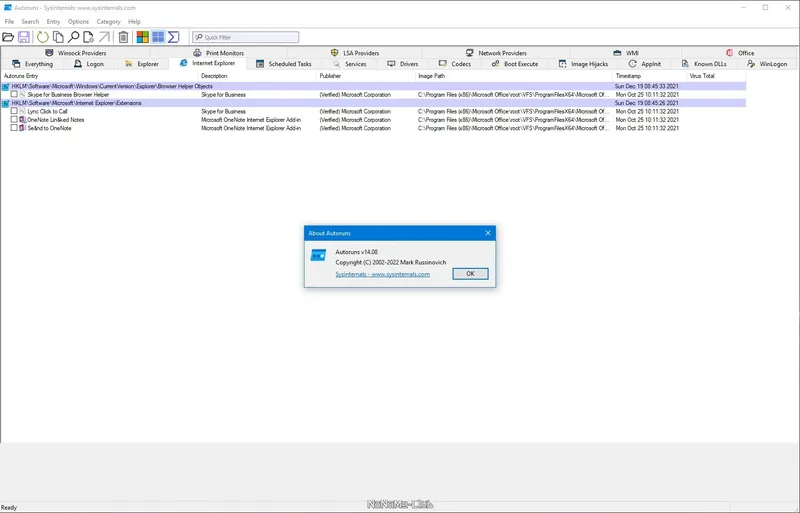Select the Internet Explorer tab

click(208, 63)
